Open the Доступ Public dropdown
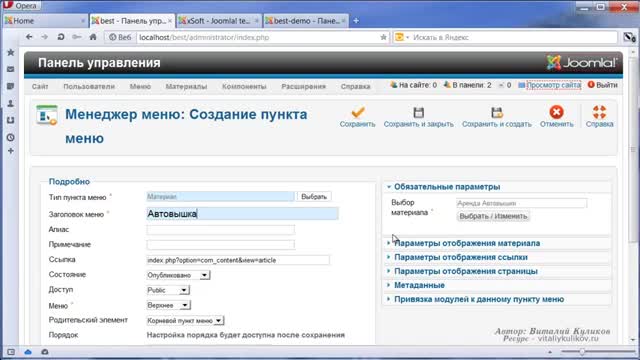 (168, 290)
